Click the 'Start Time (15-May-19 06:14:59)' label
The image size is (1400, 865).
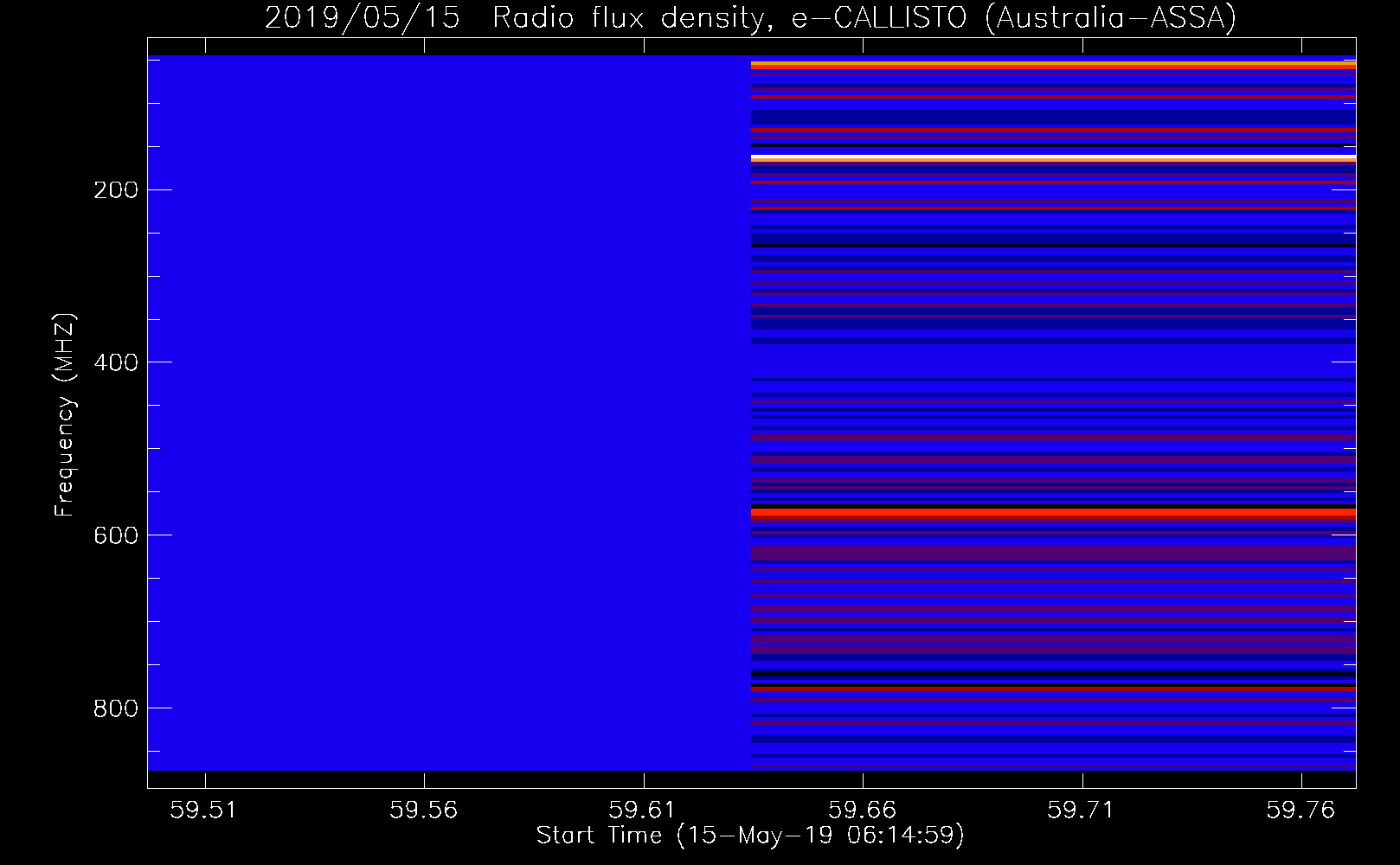750,836
